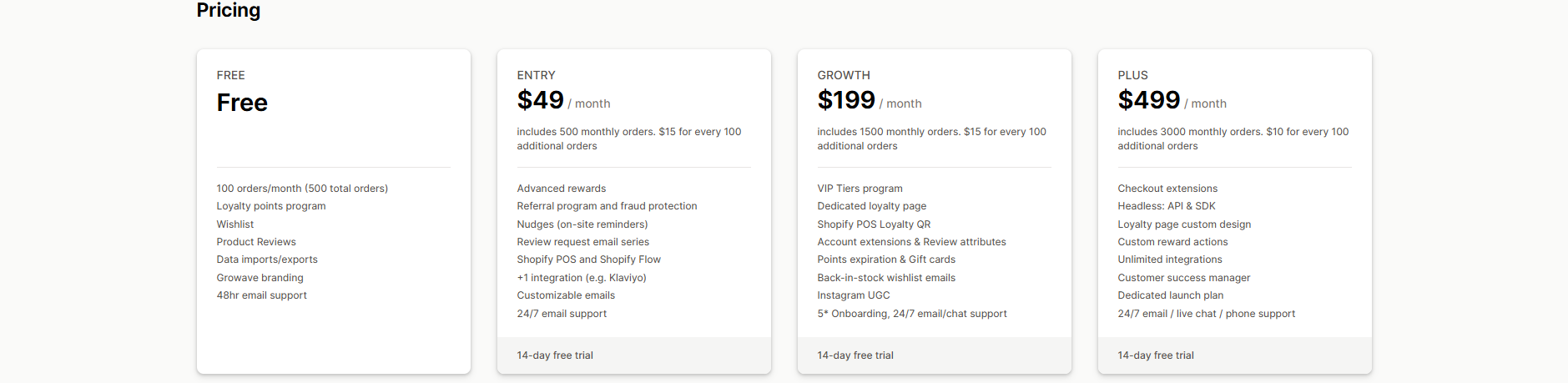Click the Pricing section heading
Viewport: 1568px width, 383px height.
coord(228,10)
